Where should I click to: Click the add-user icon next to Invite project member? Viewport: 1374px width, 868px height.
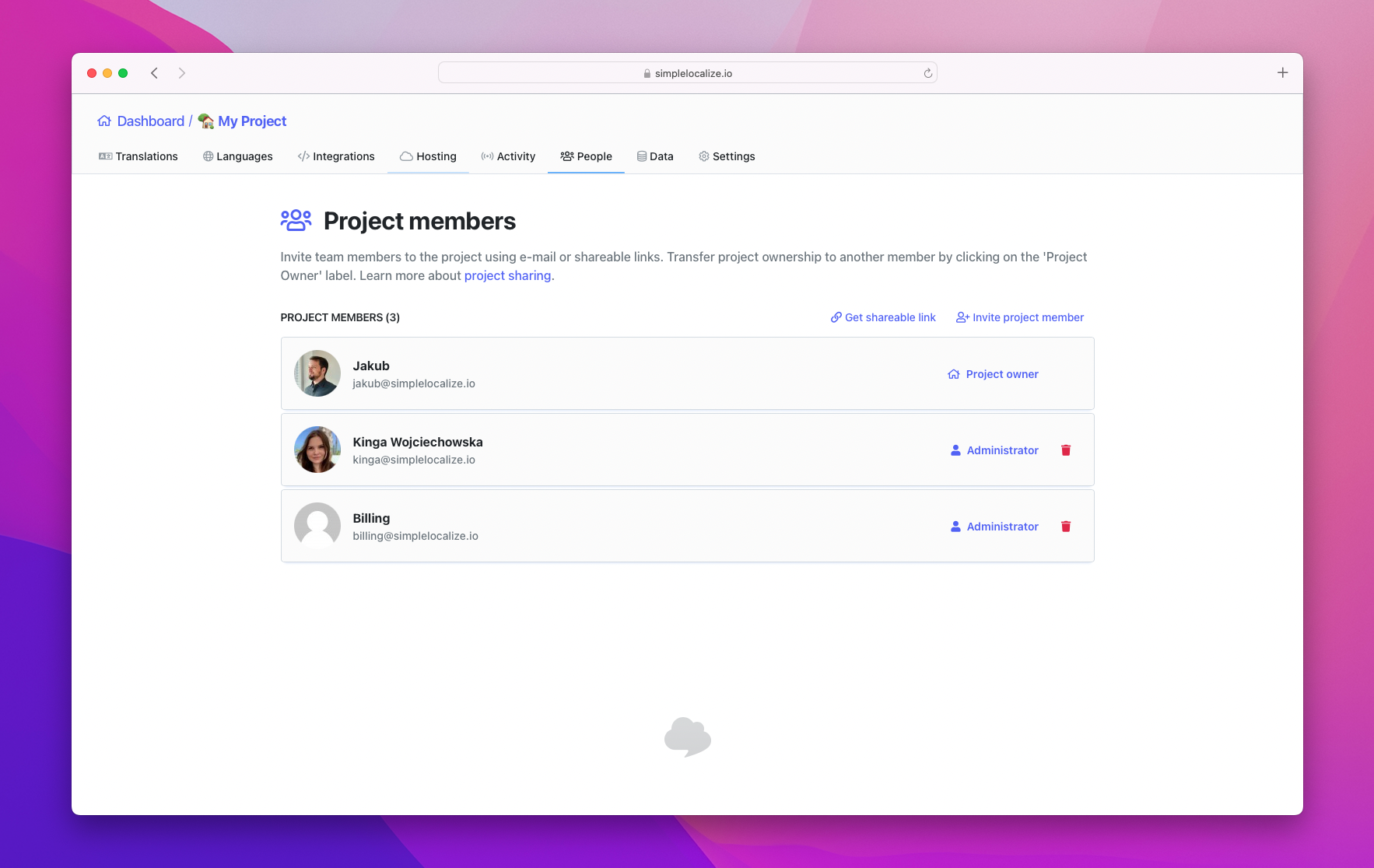pyautogui.click(x=963, y=317)
